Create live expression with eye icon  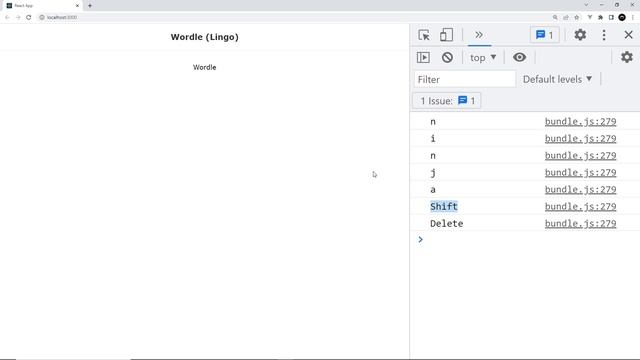[519, 57]
